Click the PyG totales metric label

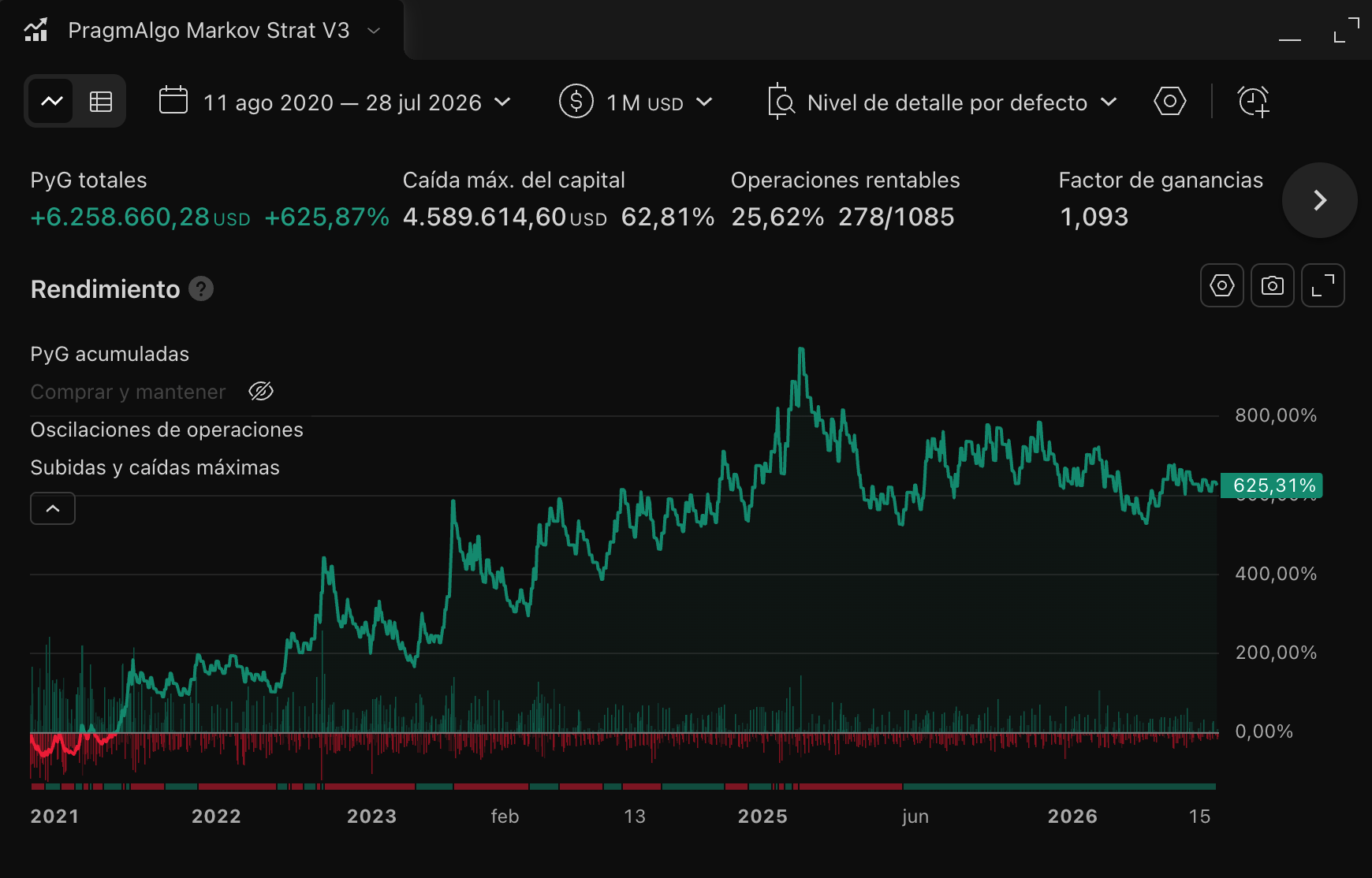(x=88, y=180)
